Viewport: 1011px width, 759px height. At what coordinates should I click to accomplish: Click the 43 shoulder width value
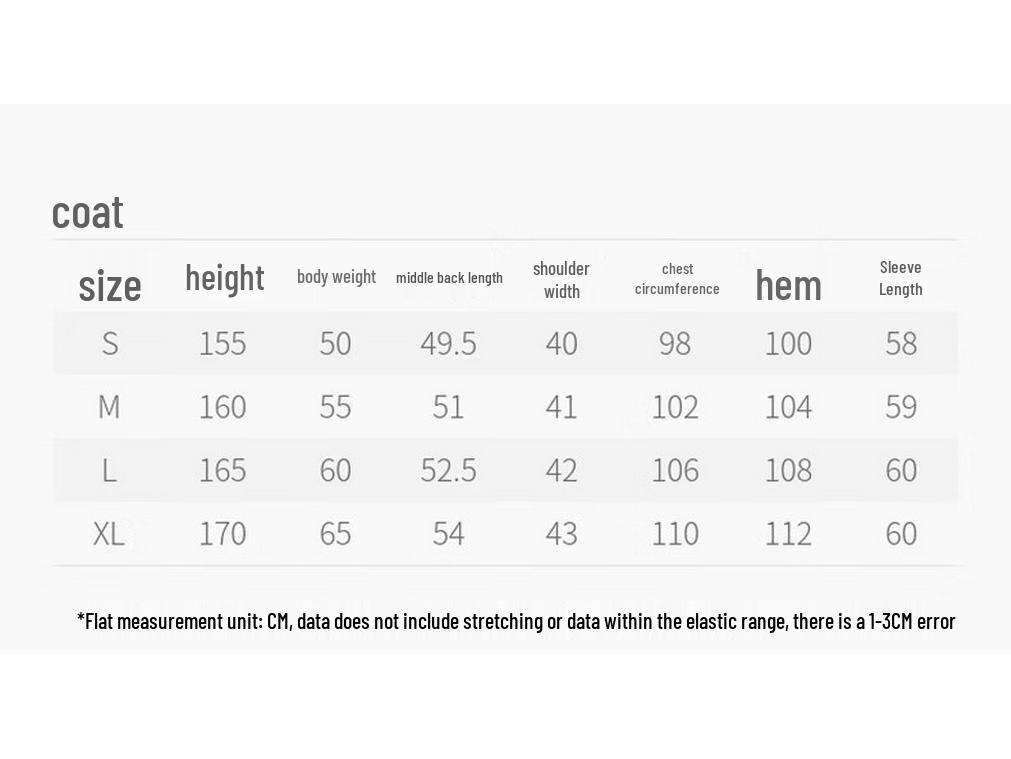561,533
